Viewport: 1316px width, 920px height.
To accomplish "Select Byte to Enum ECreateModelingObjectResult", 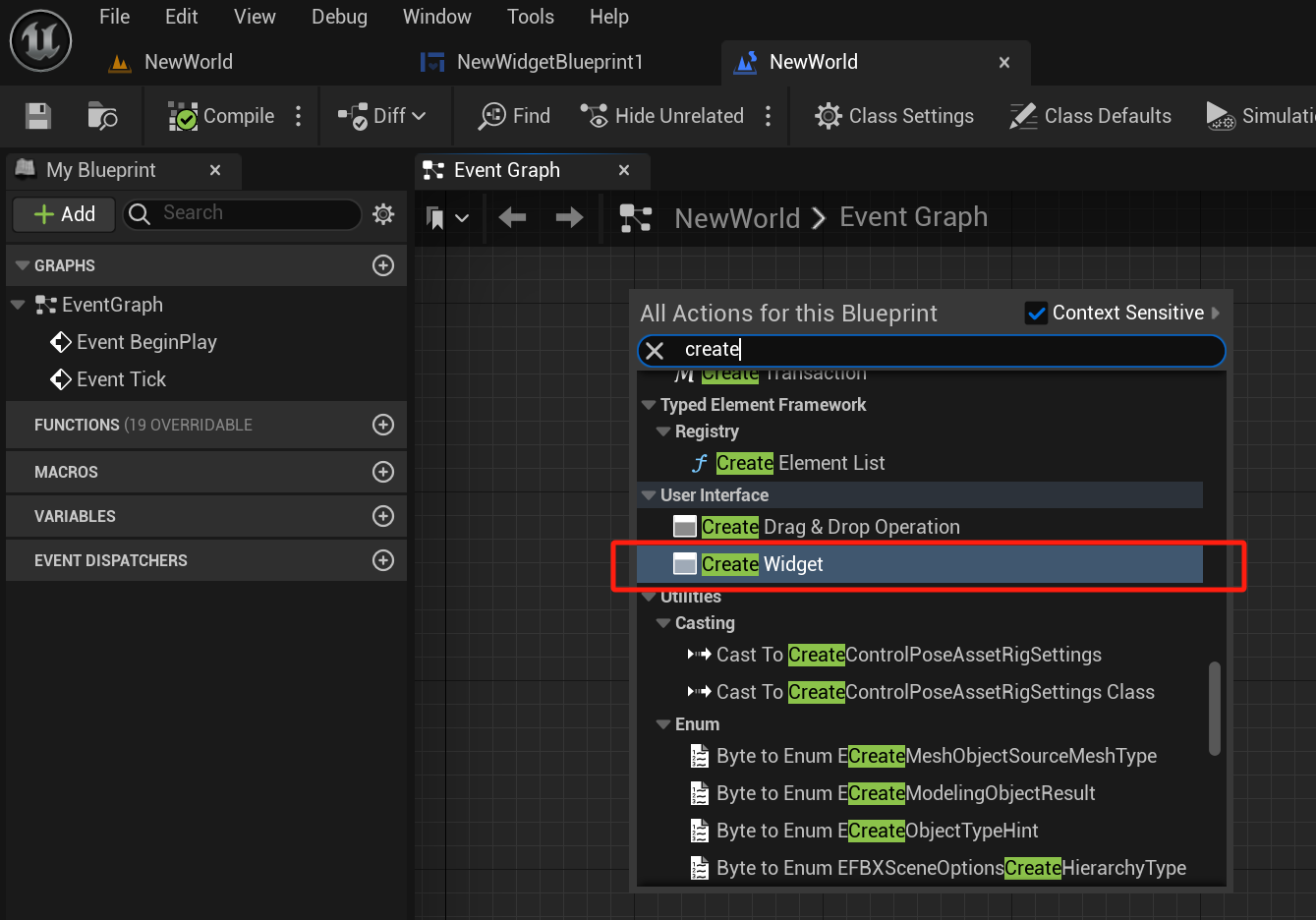I will [893, 793].
